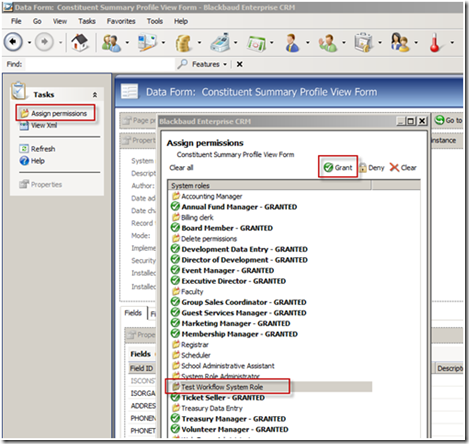The image size is (469, 444).
Task: Select Board Member - GRANTED role
Action: coord(222,228)
